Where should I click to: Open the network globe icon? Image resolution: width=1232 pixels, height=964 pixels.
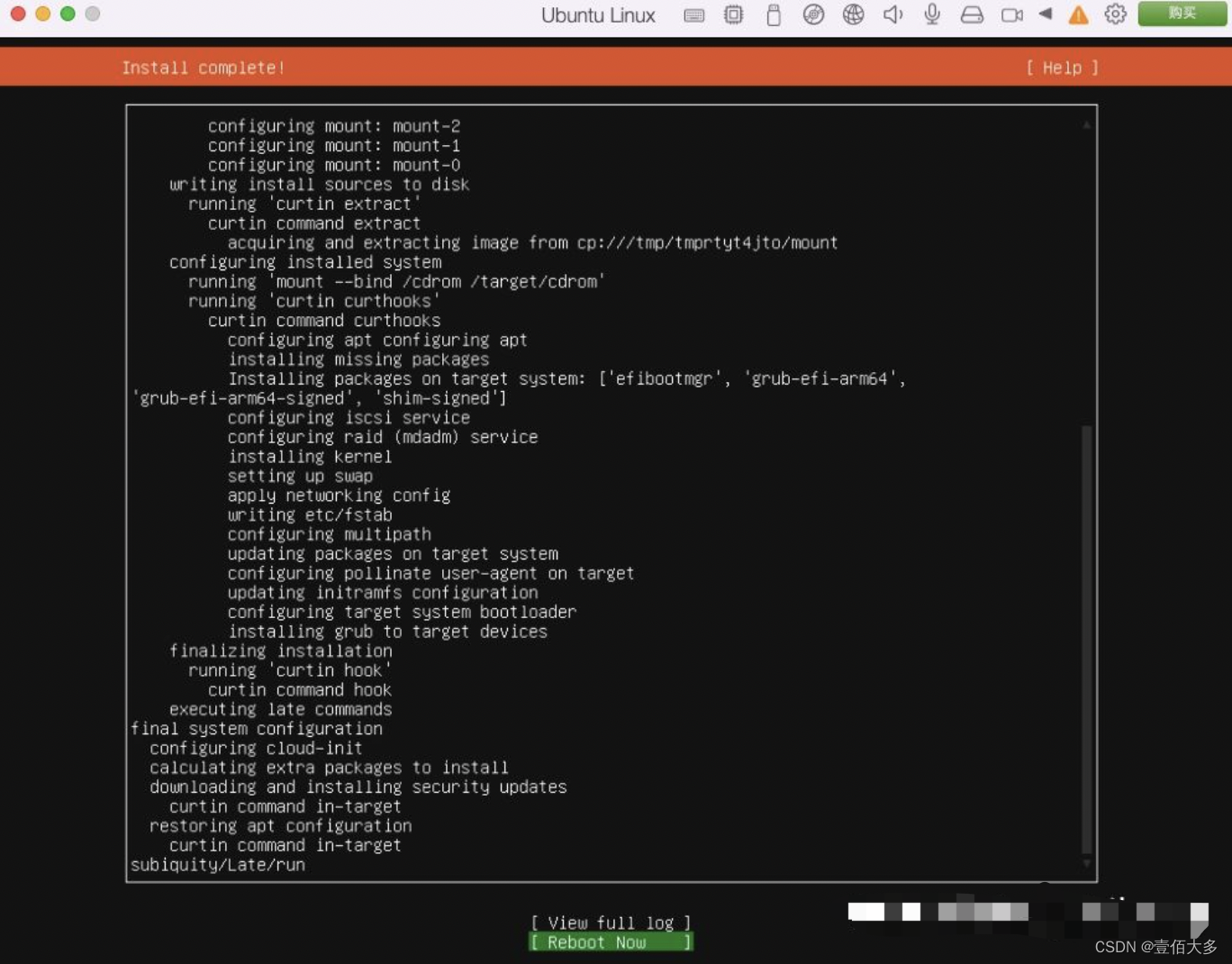pyautogui.click(x=853, y=14)
